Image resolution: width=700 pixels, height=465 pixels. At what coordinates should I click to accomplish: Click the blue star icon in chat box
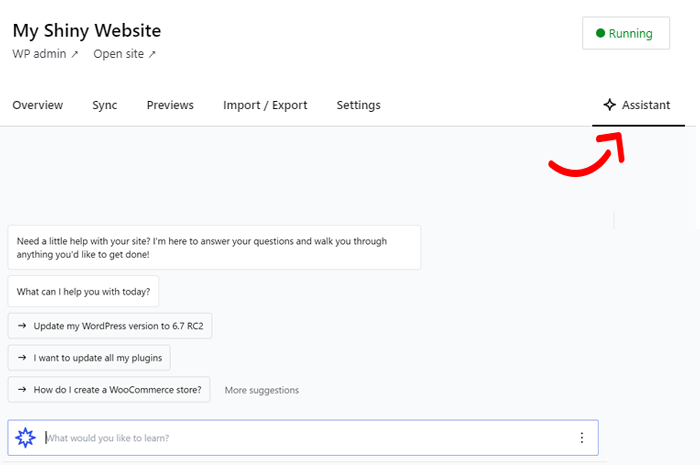26,437
